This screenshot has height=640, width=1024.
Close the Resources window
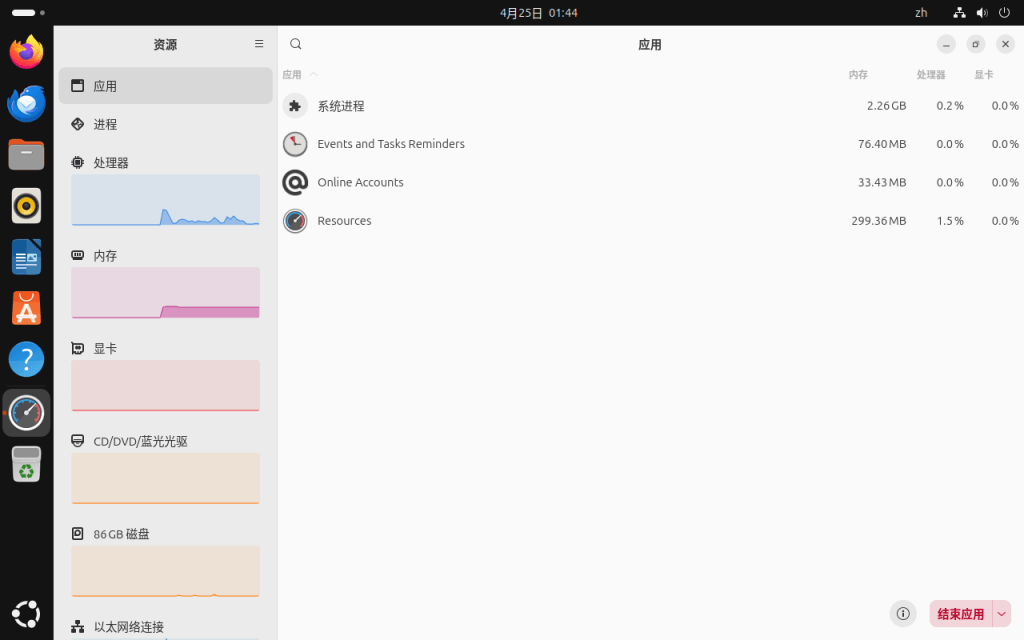click(1005, 44)
